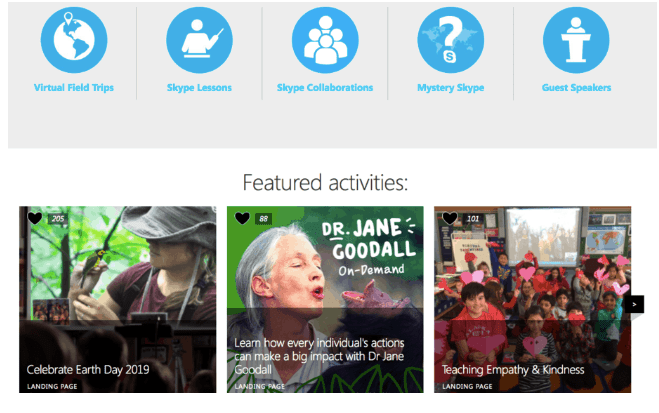Image resolution: width=659 pixels, height=413 pixels.
Task: Select the Skype Collaborations group icon
Action: [x=325, y=40]
